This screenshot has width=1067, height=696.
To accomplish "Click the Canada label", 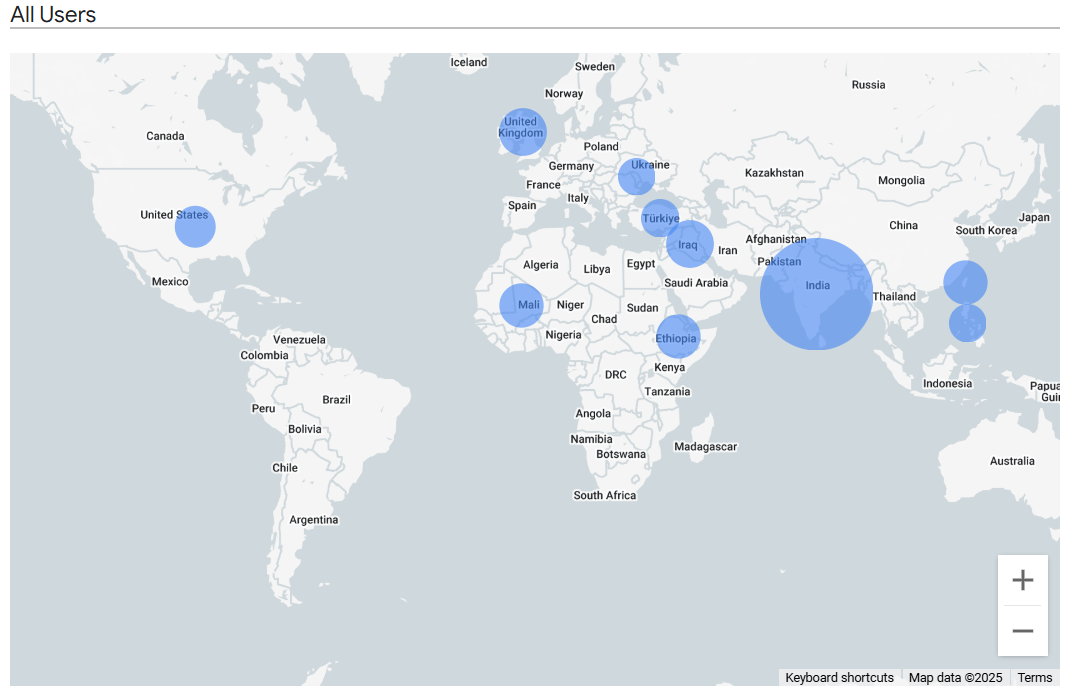I will [165, 136].
